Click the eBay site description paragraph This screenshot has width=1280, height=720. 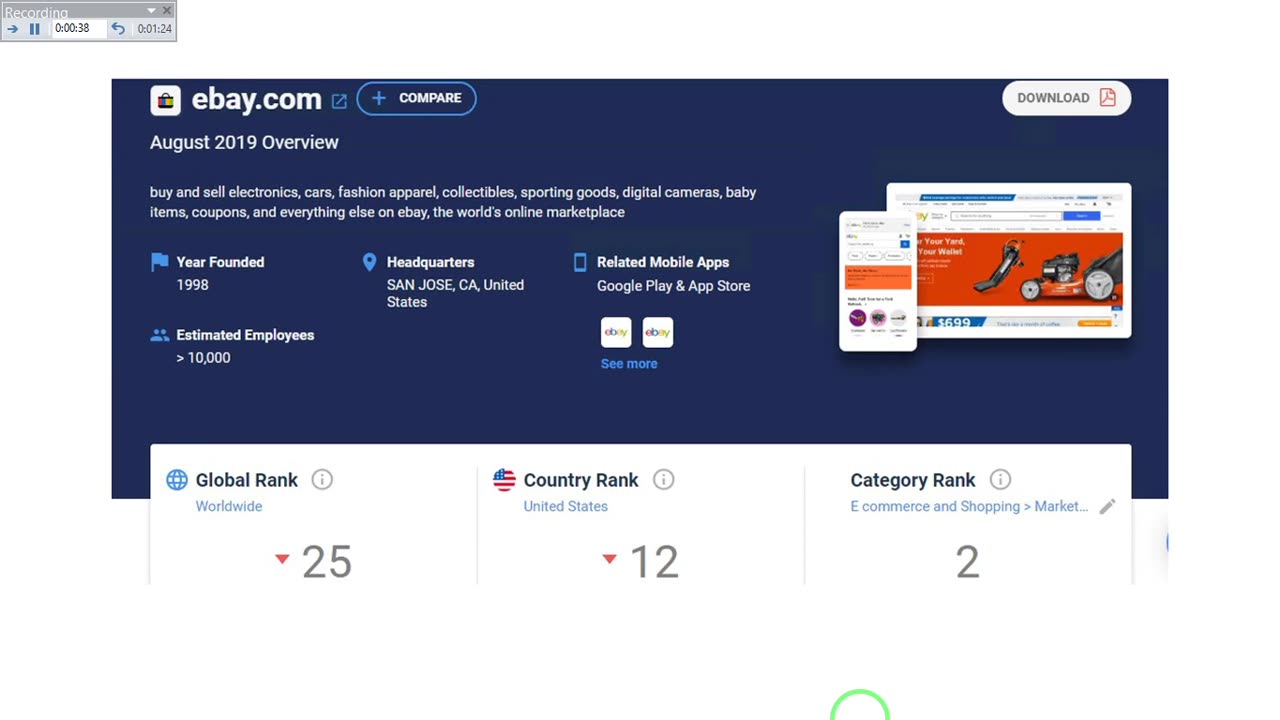pyautogui.click(x=453, y=202)
